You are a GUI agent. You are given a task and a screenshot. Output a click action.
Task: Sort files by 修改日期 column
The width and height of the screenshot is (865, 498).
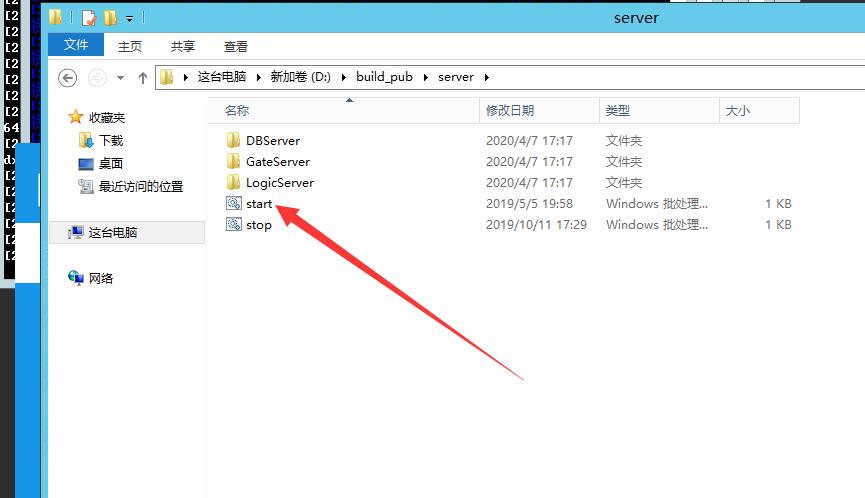(510, 111)
